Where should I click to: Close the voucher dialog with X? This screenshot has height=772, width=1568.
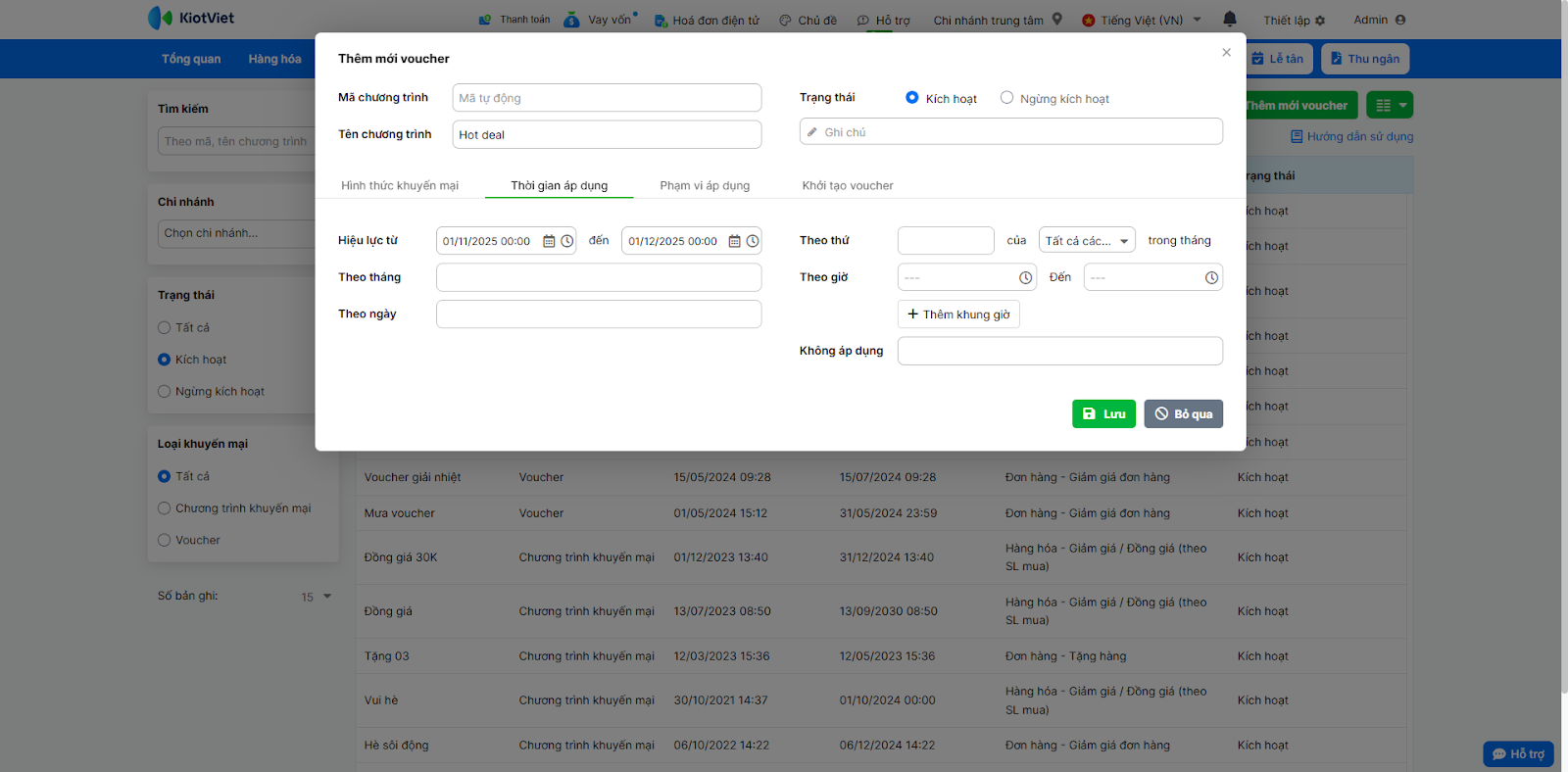coord(1226,53)
